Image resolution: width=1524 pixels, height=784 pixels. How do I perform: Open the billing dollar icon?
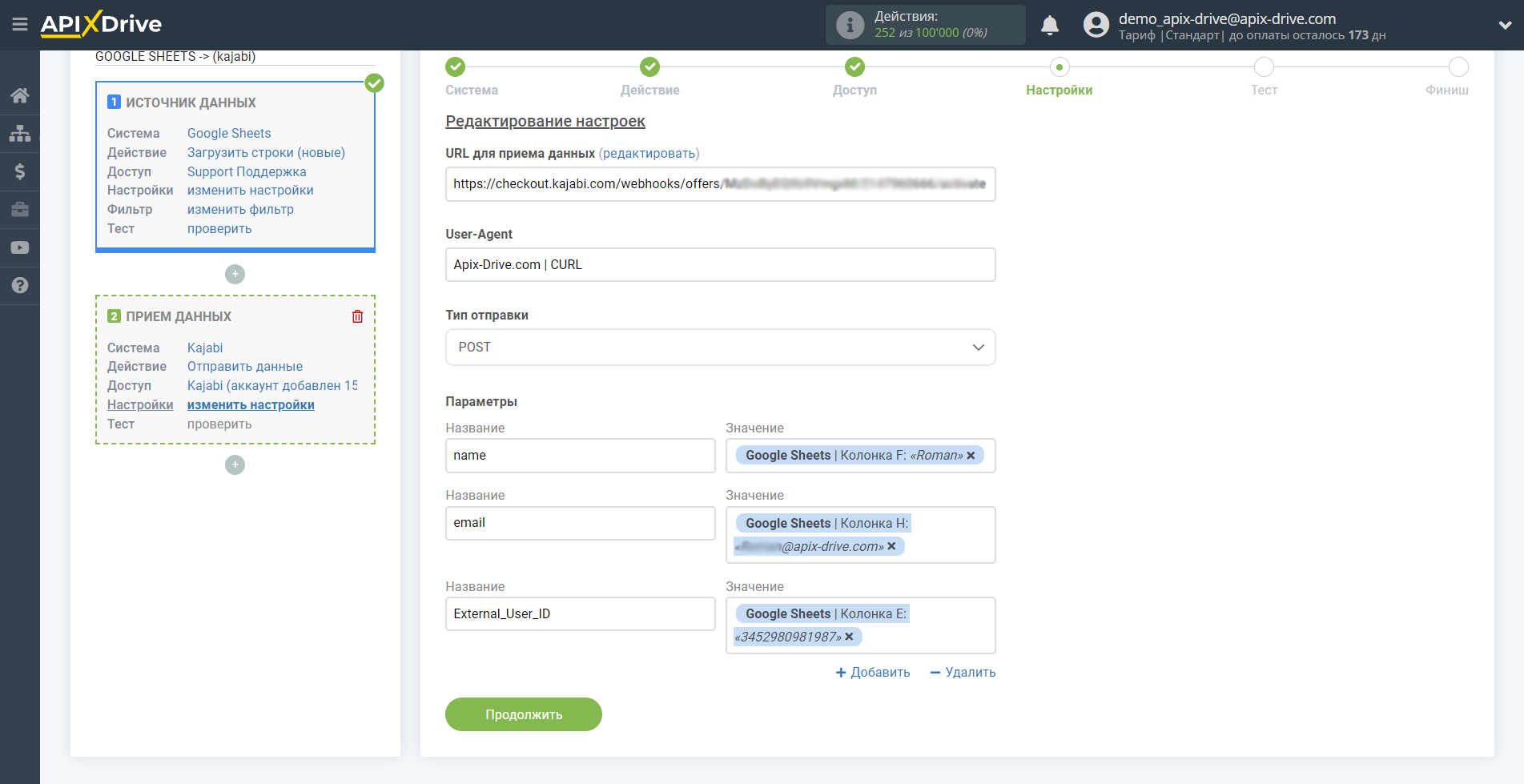[x=20, y=171]
